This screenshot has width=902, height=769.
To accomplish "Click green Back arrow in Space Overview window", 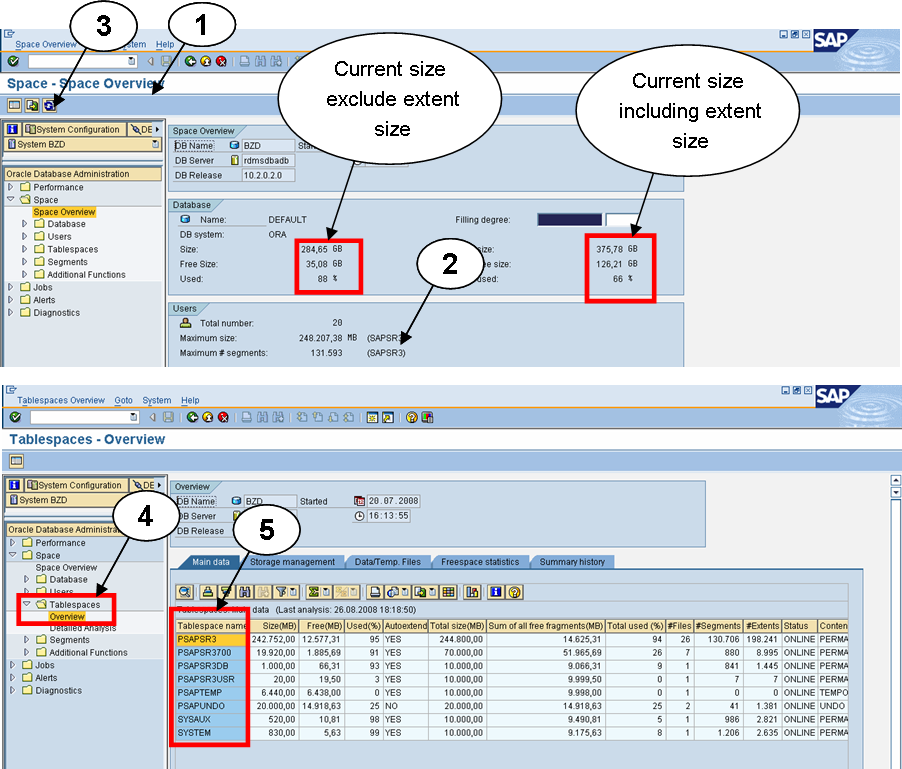I will 190,61.
